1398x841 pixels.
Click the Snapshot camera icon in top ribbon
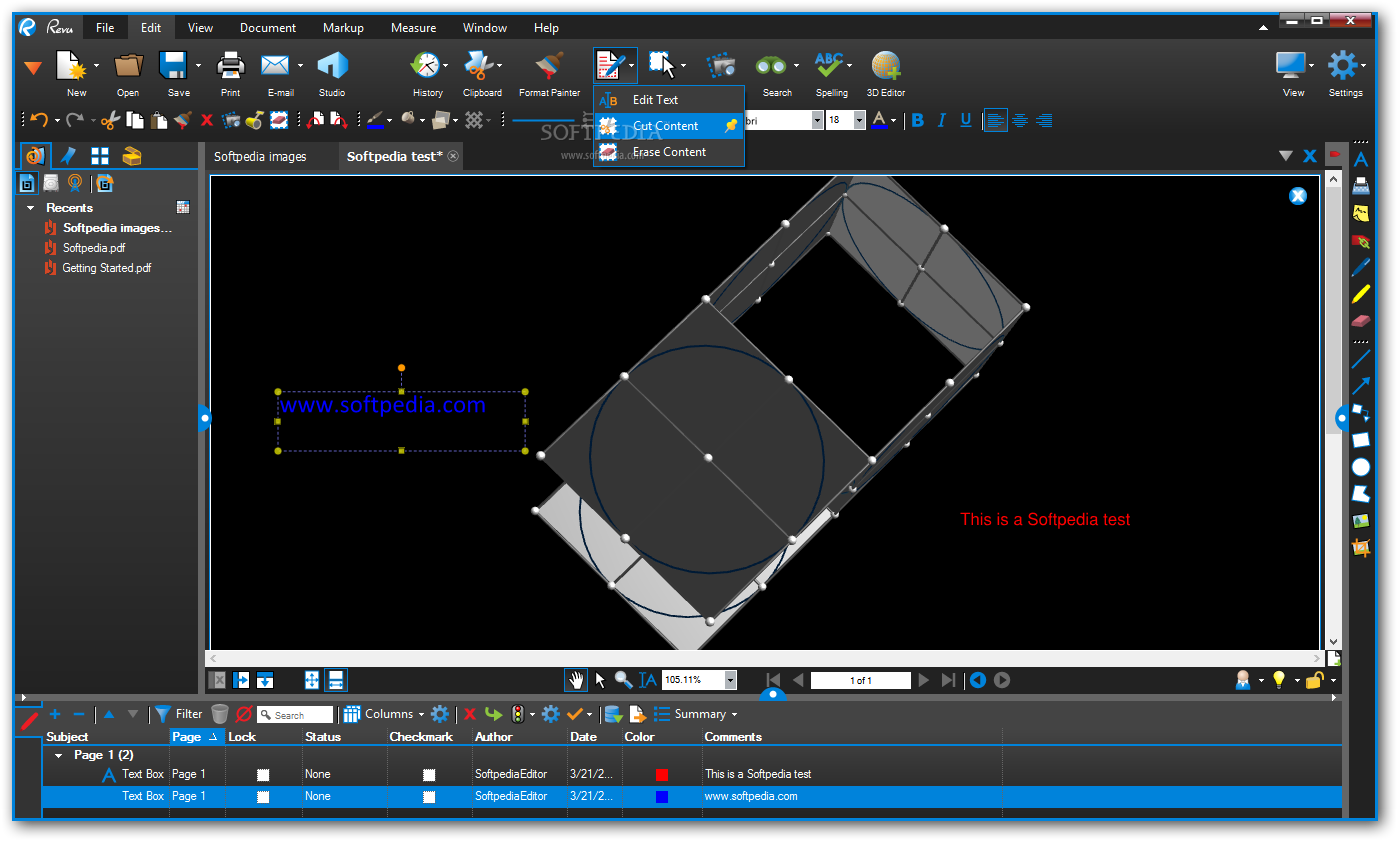pos(721,66)
